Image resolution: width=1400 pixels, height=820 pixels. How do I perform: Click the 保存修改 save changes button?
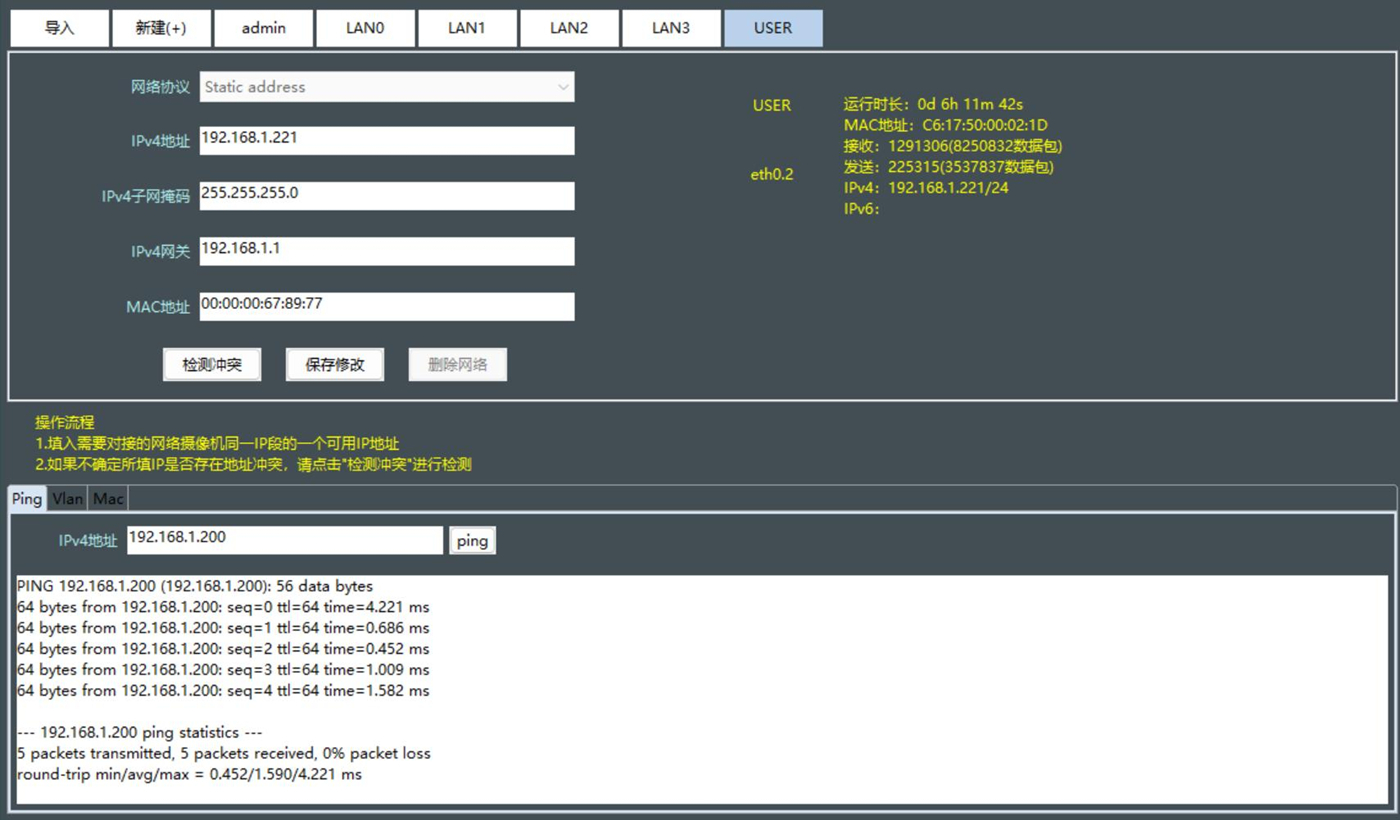[335, 365]
